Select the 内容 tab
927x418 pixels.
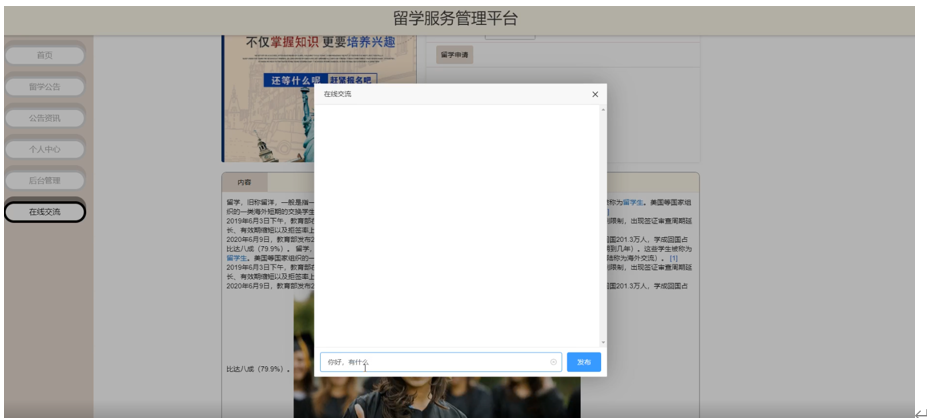pyautogui.click(x=244, y=182)
